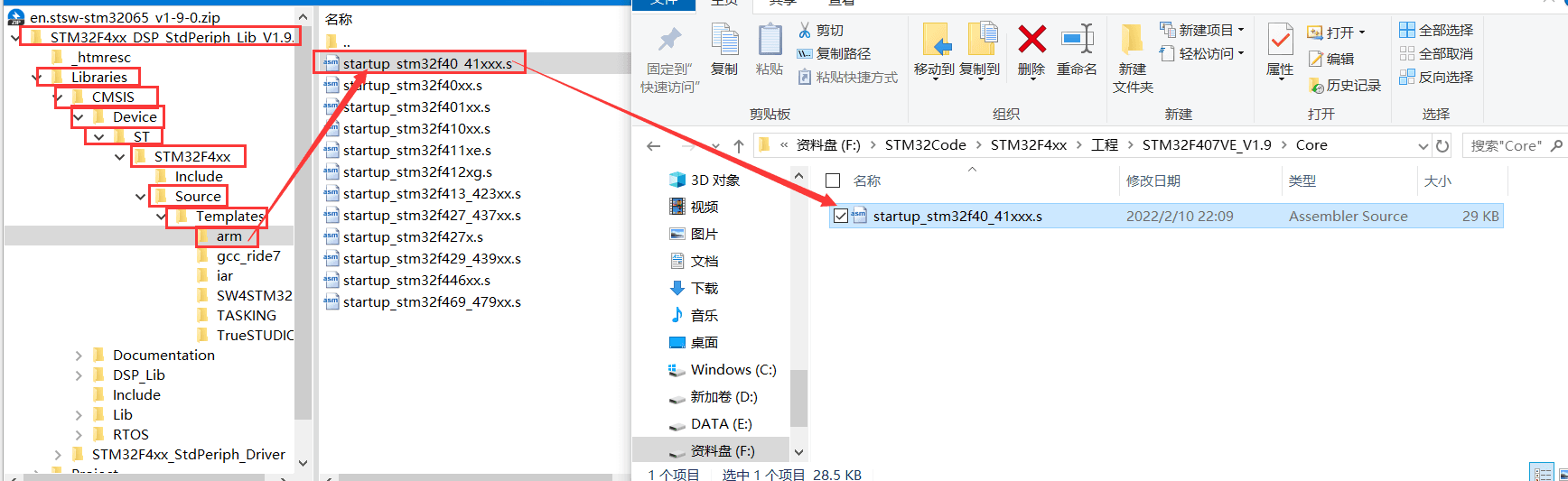Expand the Documentation folder node
The image size is (1568, 481).
[79, 356]
